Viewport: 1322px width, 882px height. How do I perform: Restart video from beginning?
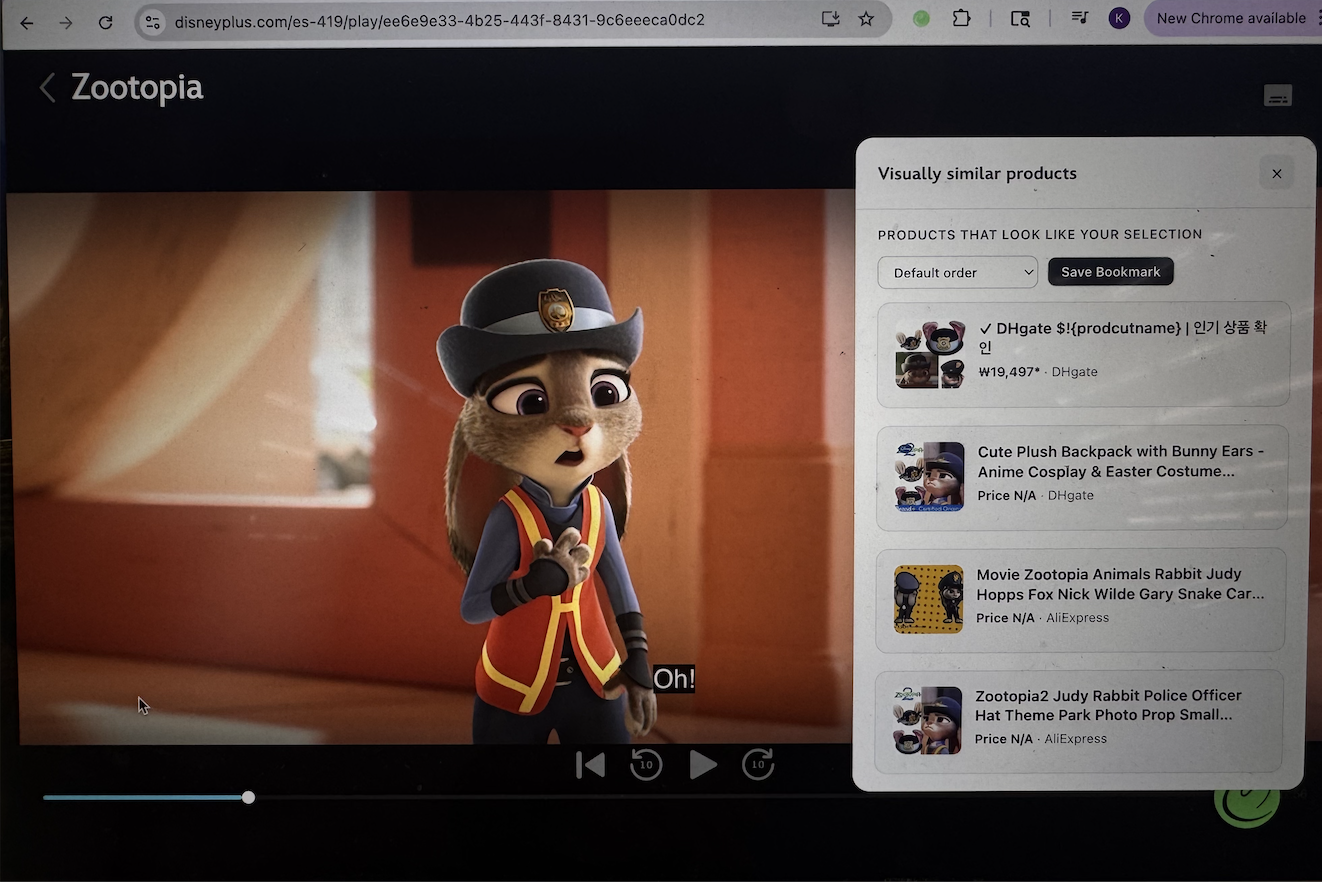590,765
